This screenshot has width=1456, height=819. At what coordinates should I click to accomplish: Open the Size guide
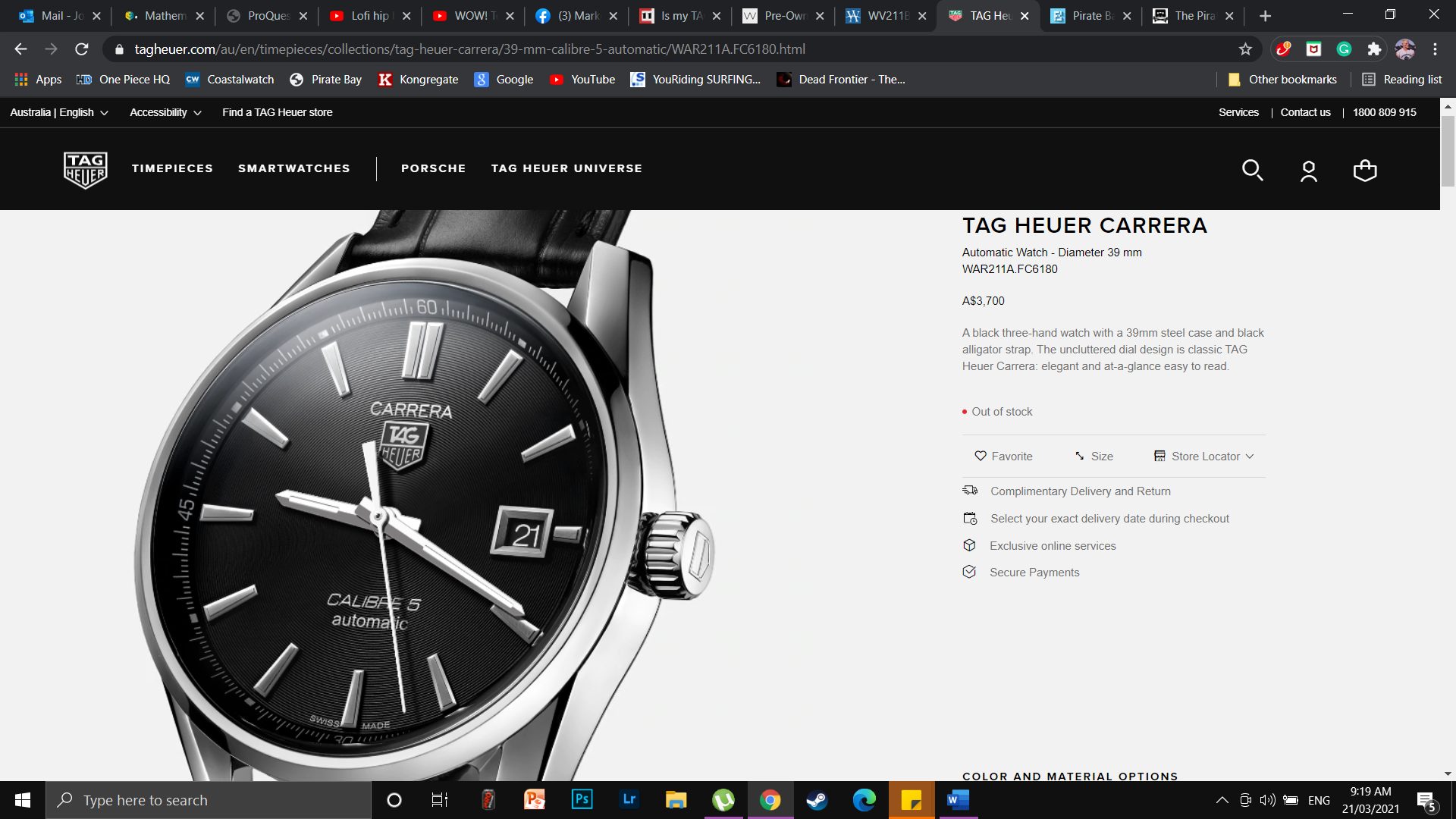1094,457
